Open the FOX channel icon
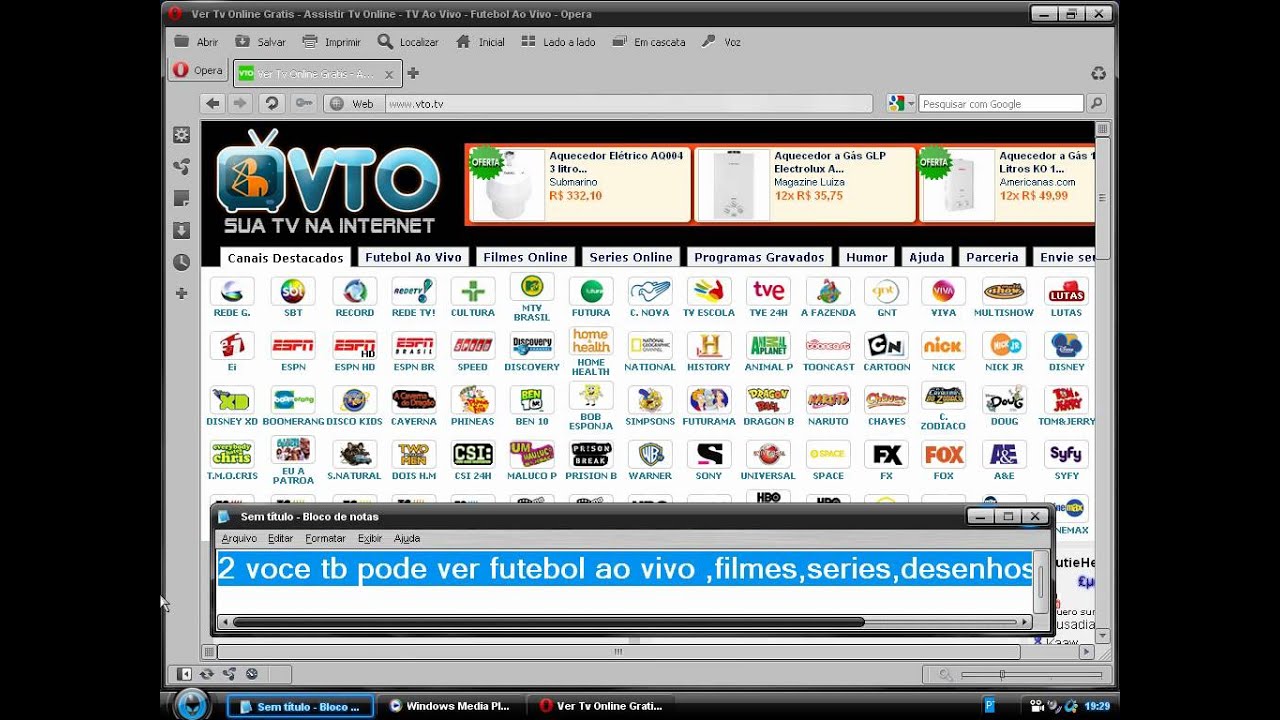Viewport: 1280px width, 720px height. (x=944, y=454)
